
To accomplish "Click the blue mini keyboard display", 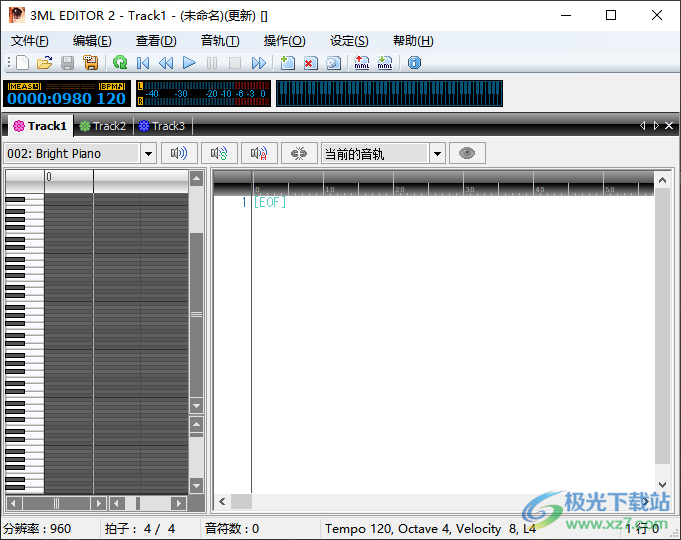I will coord(390,93).
